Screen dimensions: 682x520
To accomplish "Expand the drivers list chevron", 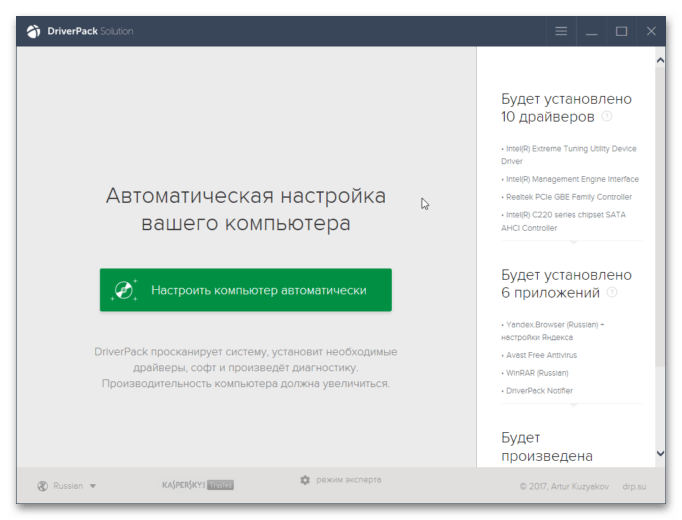I will [573, 241].
